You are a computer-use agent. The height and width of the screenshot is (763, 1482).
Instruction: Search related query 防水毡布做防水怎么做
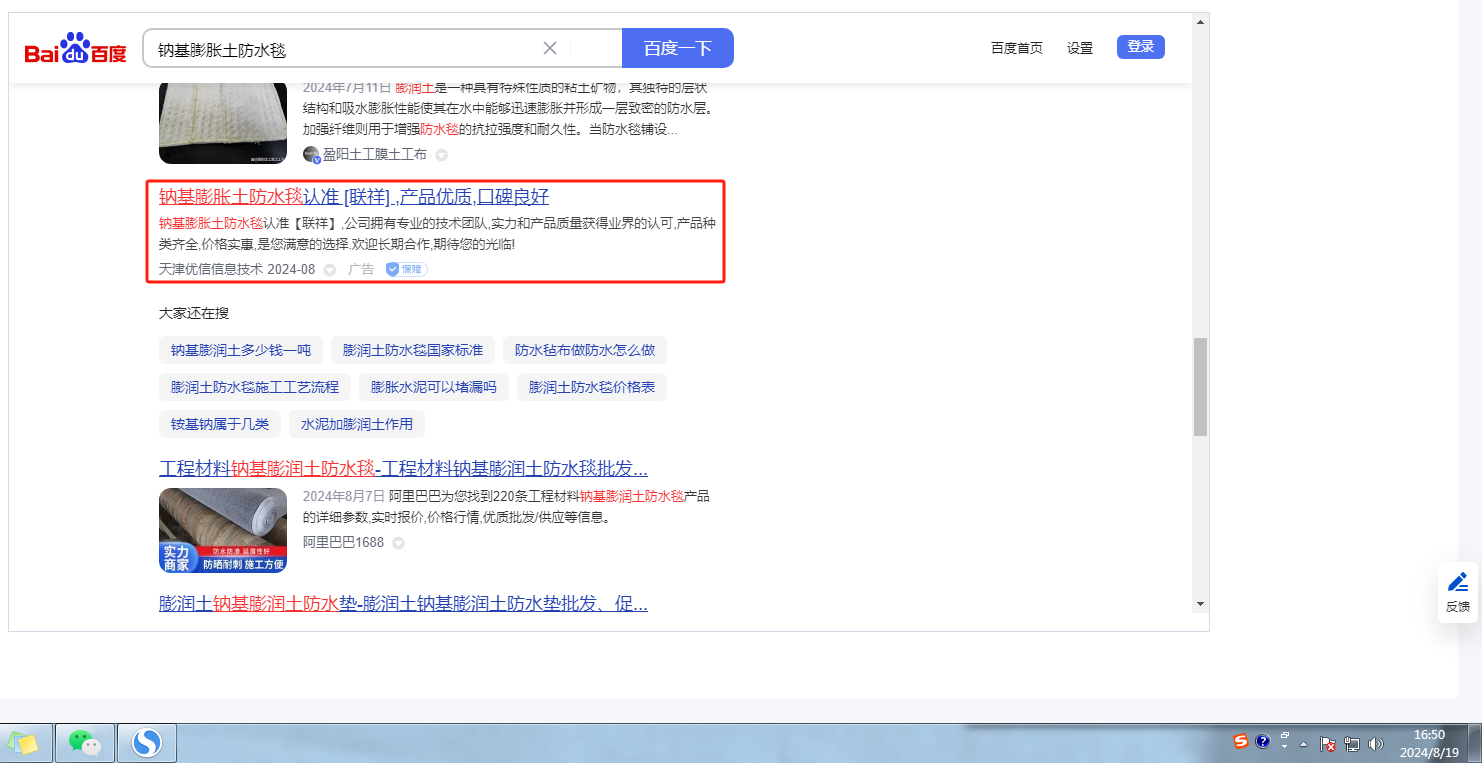point(585,350)
